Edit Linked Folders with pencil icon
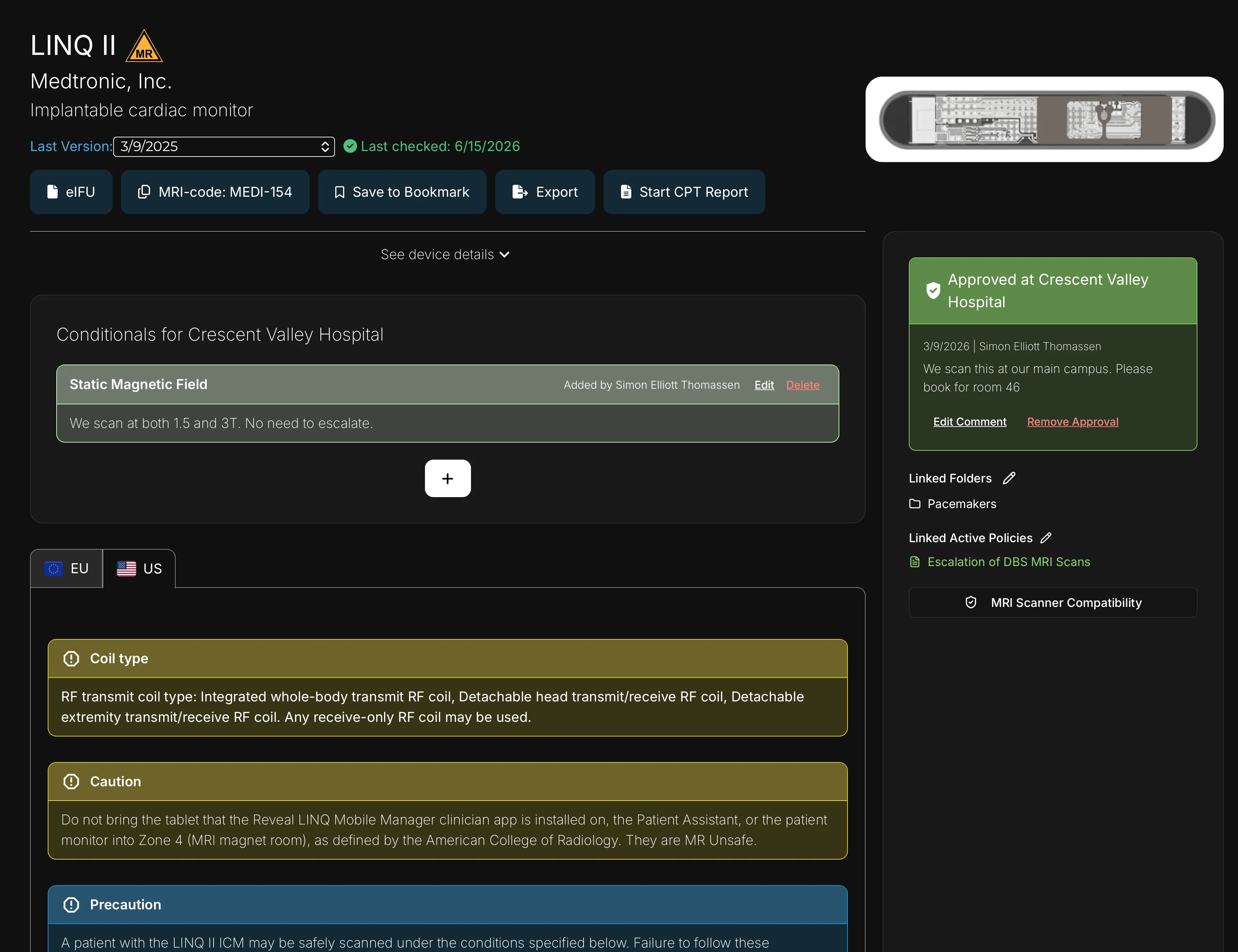This screenshot has height=952, width=1238. click(1009, 478)
